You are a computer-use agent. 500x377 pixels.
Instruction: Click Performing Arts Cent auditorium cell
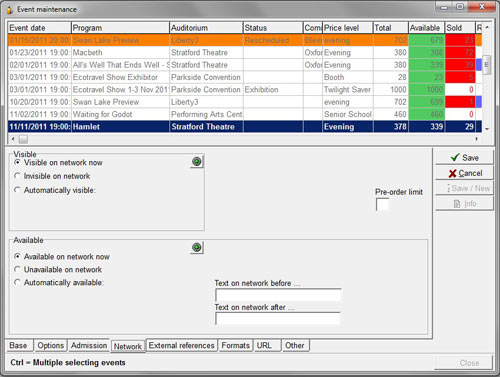tap(206, 114)
